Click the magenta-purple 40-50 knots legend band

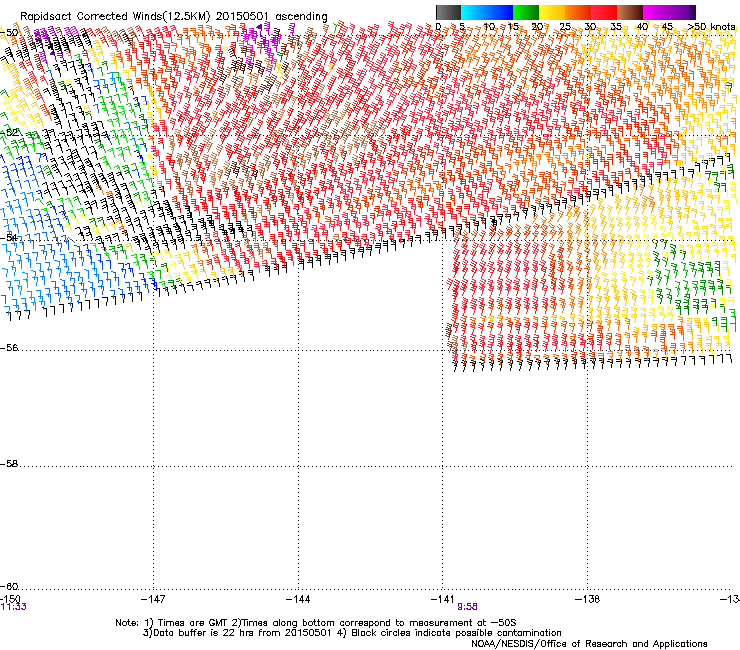coord(669,12)
